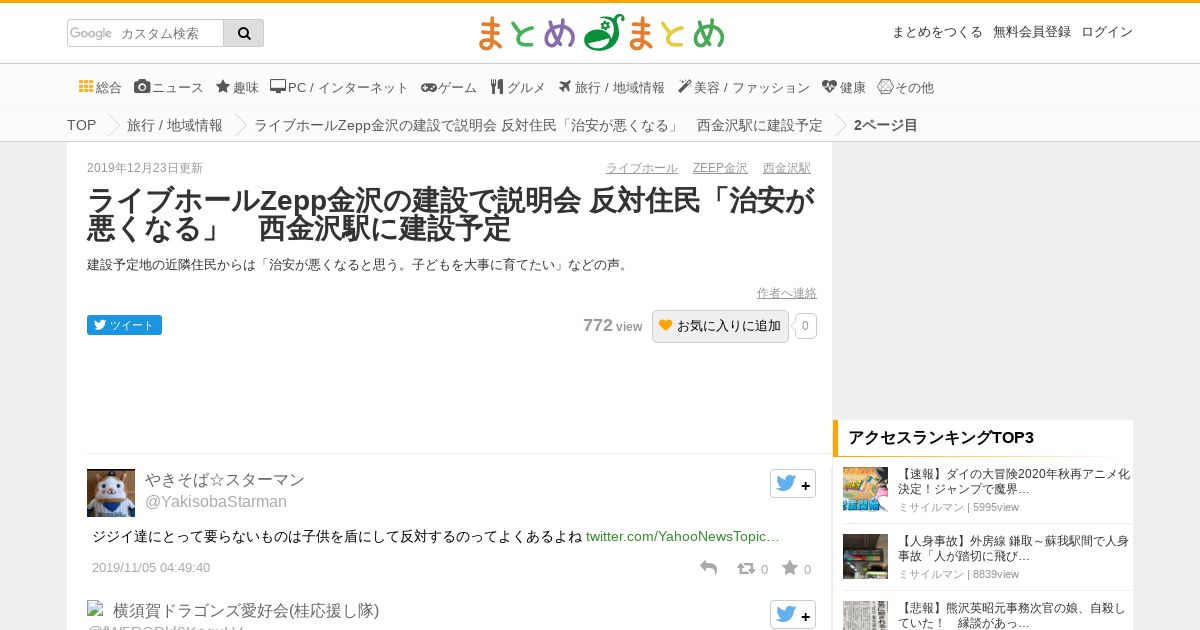Open the ライブホール tag link
The width and height of the screenshot is (1200, 630).
[x=642, y=168]
